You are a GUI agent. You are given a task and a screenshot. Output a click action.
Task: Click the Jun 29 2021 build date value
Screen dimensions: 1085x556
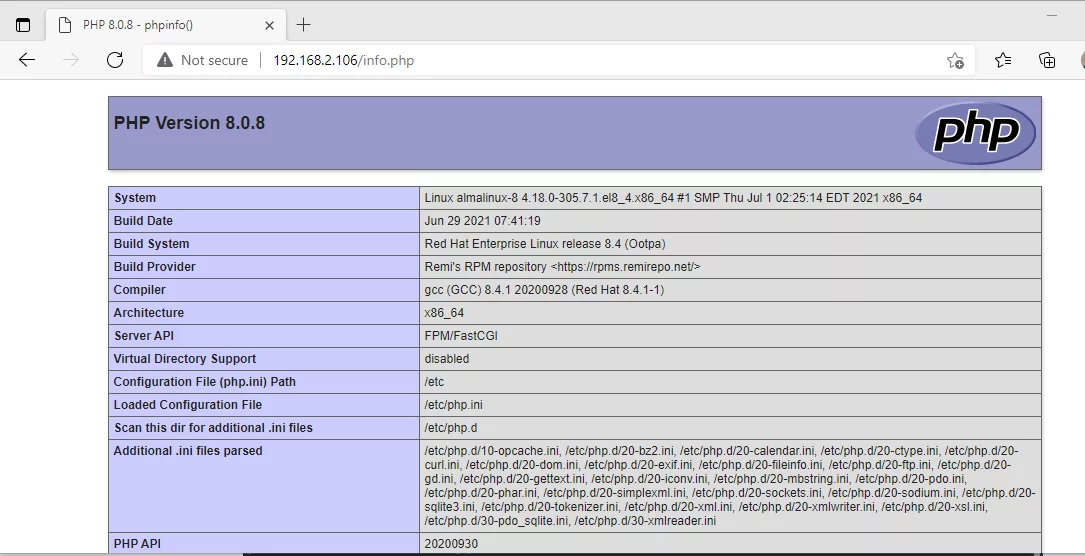(x=482, y=221)
